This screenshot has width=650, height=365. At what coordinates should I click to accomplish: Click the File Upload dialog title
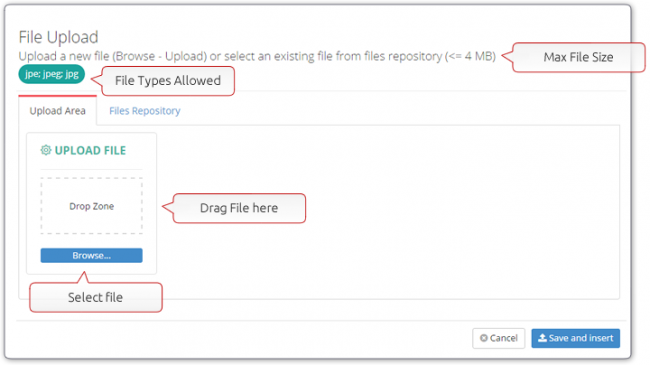pyautogui.click(x=58, y=37)
